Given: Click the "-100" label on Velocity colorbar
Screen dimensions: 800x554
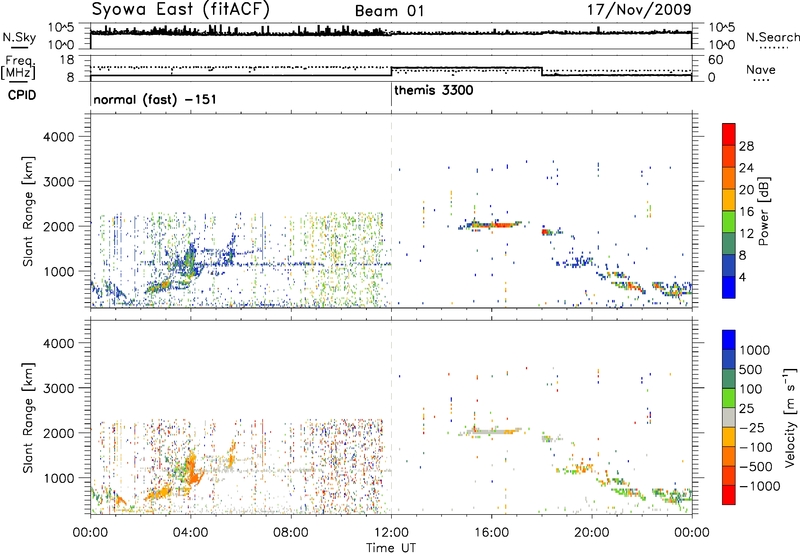Looking at the screenshot, I should click(756, 447).
